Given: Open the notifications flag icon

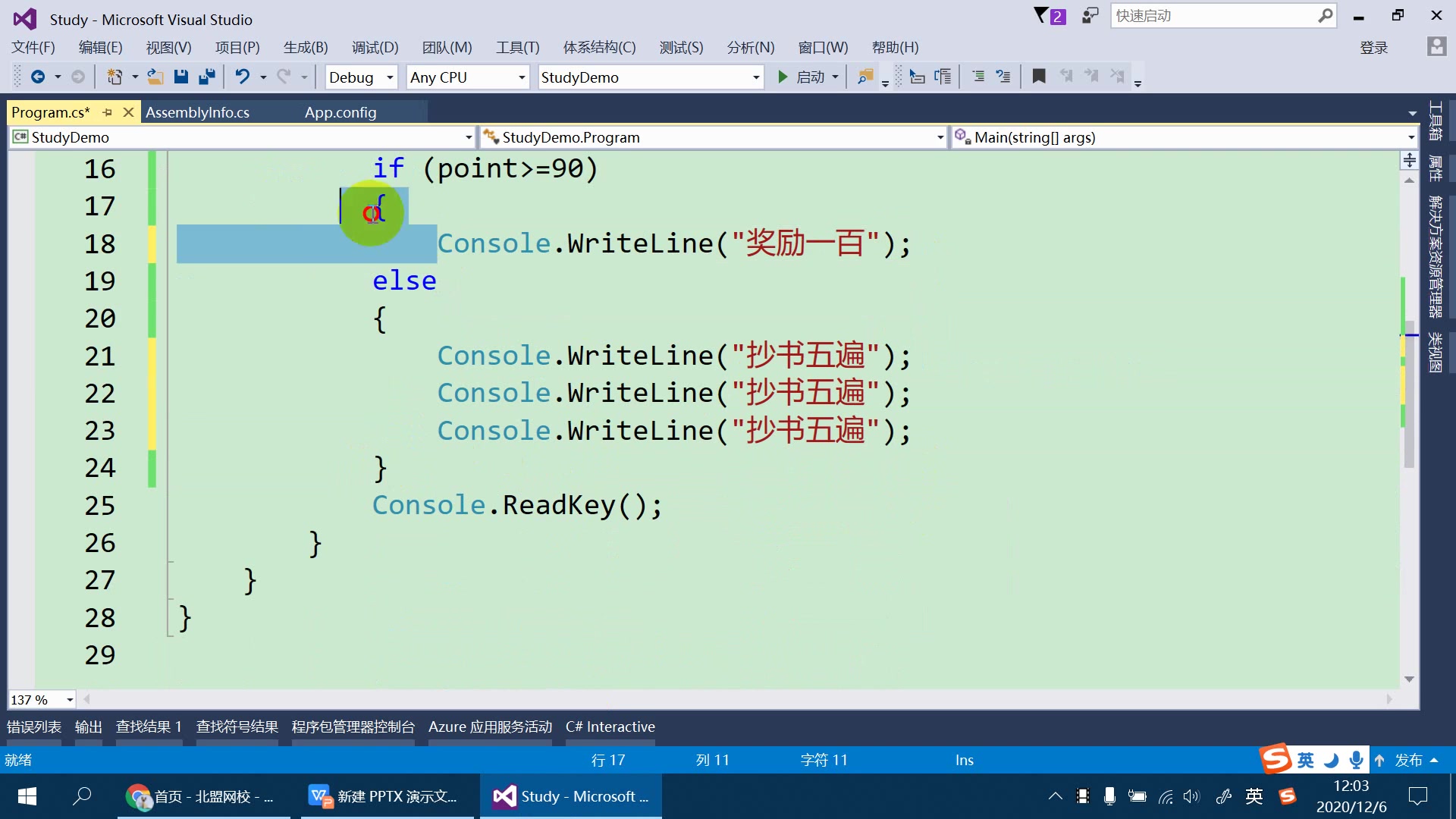Looking at the screenshot, I should click(1050, 16).
